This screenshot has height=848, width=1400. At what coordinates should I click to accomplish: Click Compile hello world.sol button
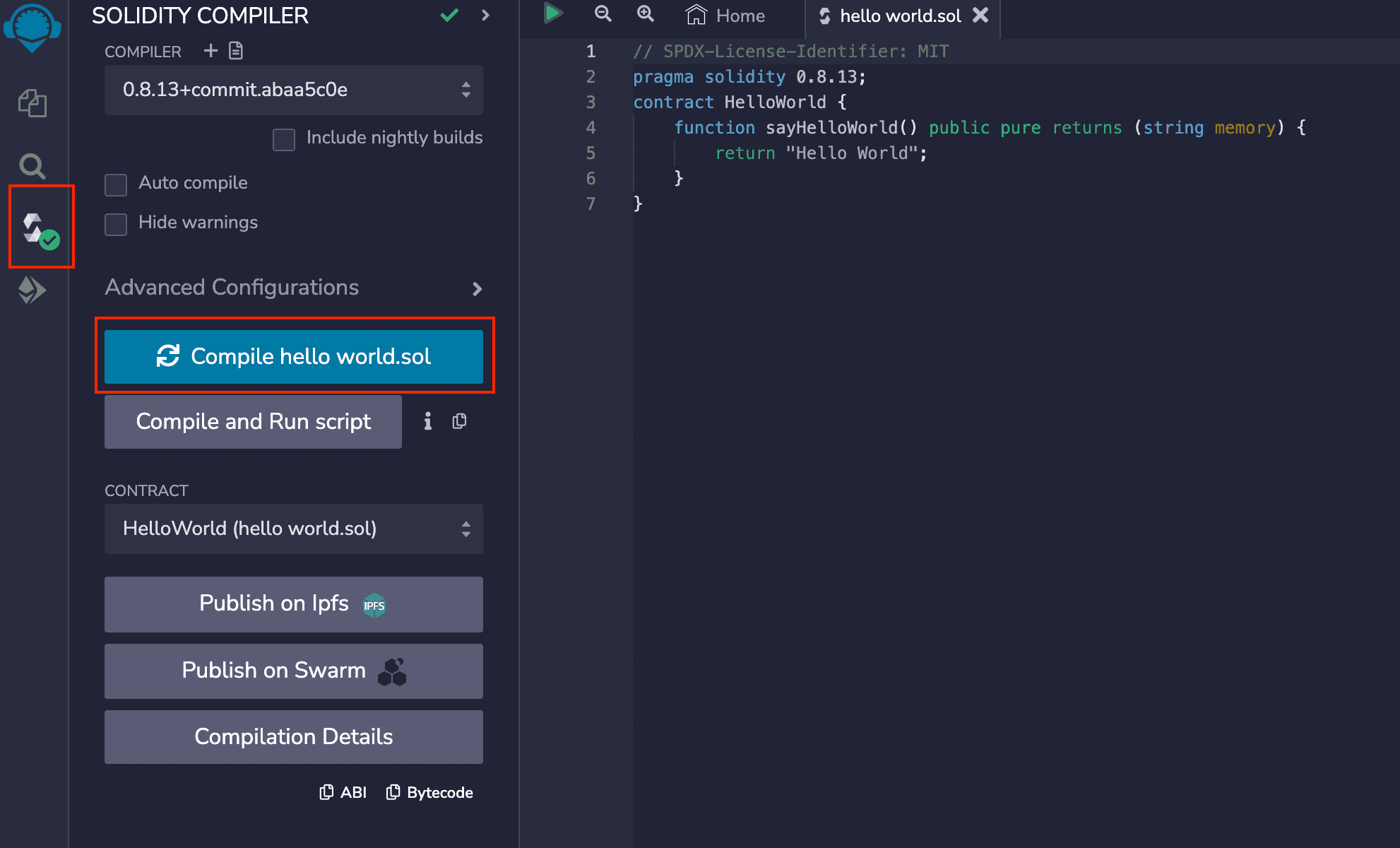pyautogui.click(x=293, y=357)
